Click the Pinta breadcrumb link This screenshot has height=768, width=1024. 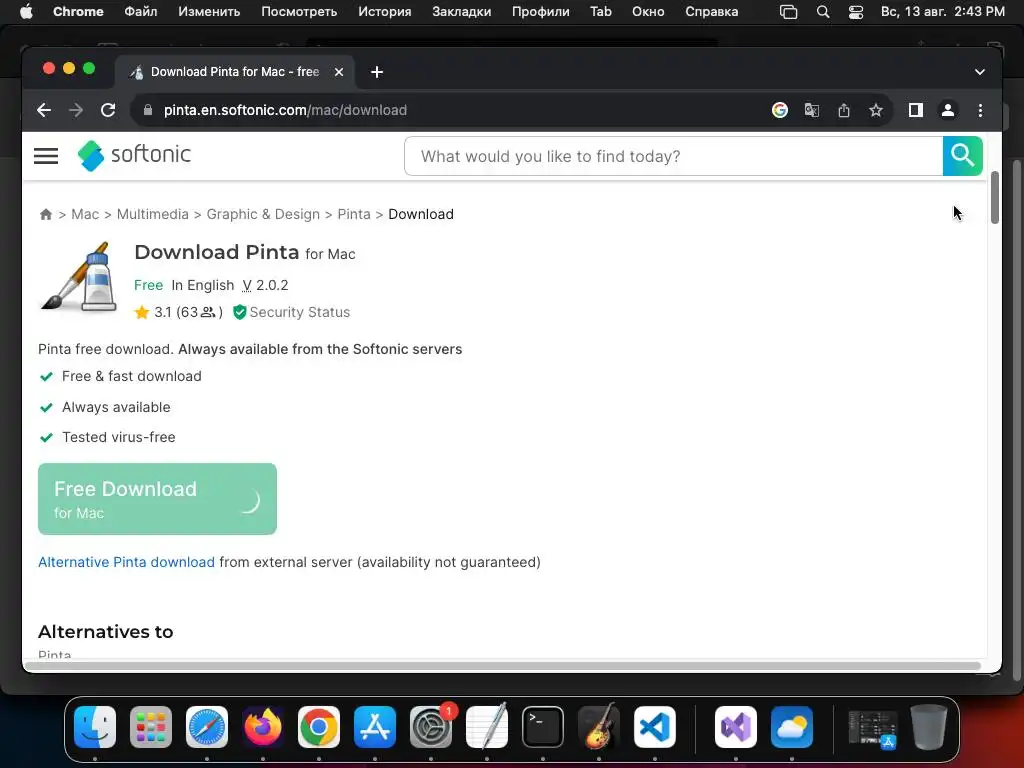point(354,214)
